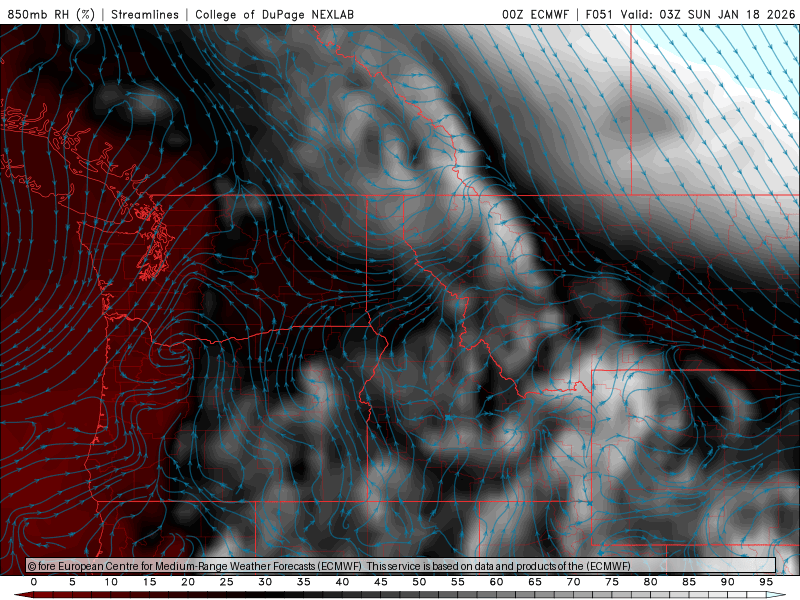This screenshot has height=600, width=800.
Task: Pick the "35" scale label
Action: pyautogui.click(x=304, y=582)
